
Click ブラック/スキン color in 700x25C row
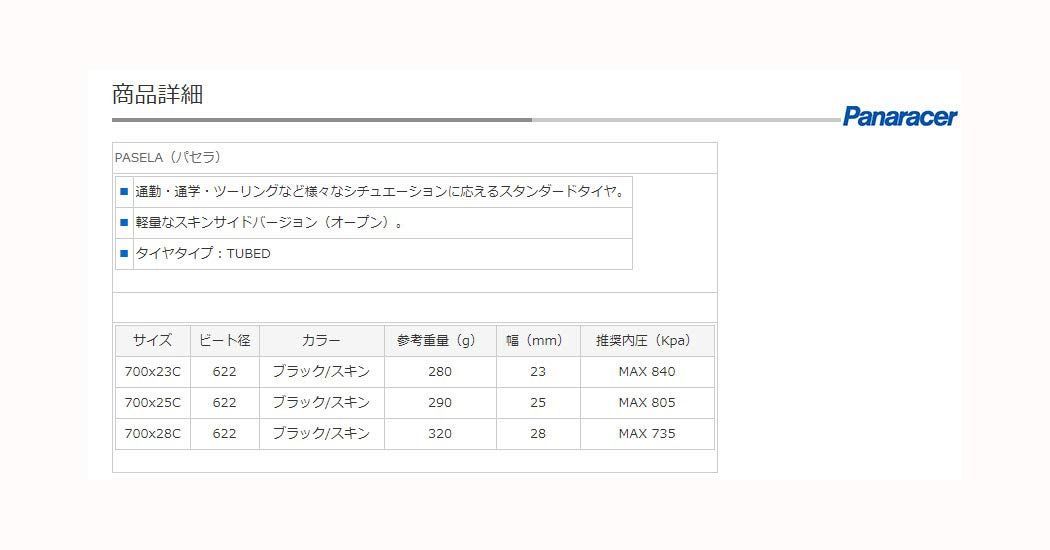pos(321,403)
